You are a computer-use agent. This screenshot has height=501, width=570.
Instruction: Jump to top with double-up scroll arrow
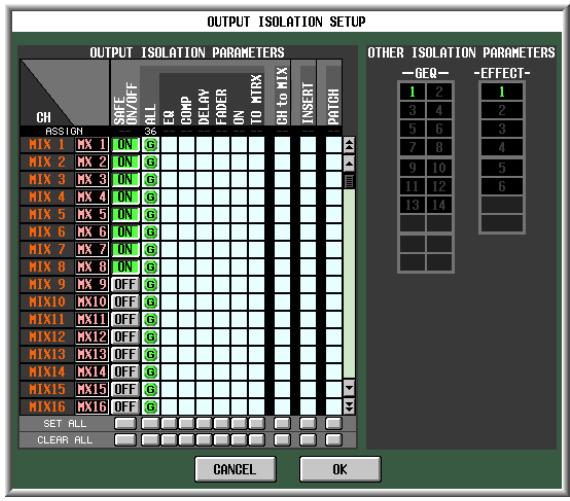349,145
